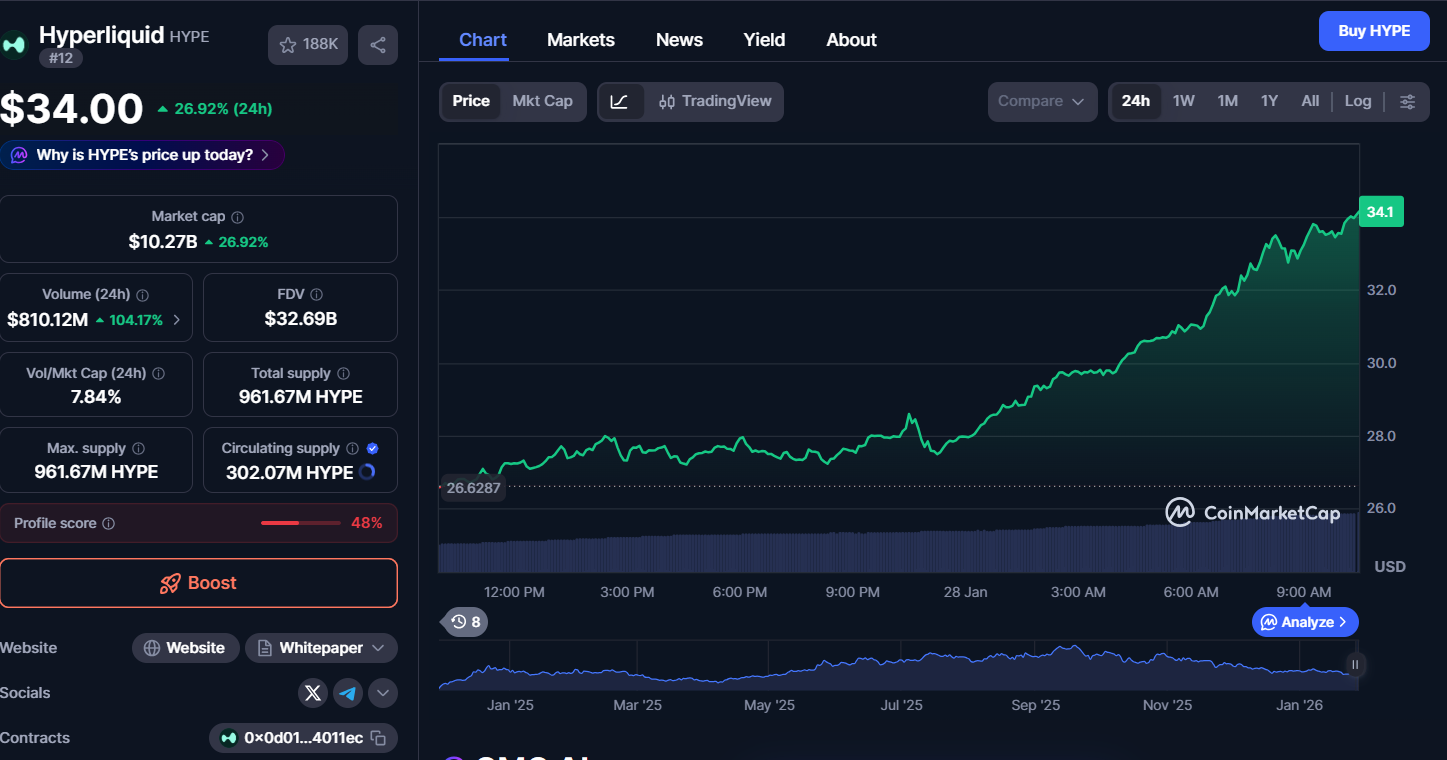This screenshot has height=760, width=1447.
Task: Open the Yield tab
Action: [764, 40]
